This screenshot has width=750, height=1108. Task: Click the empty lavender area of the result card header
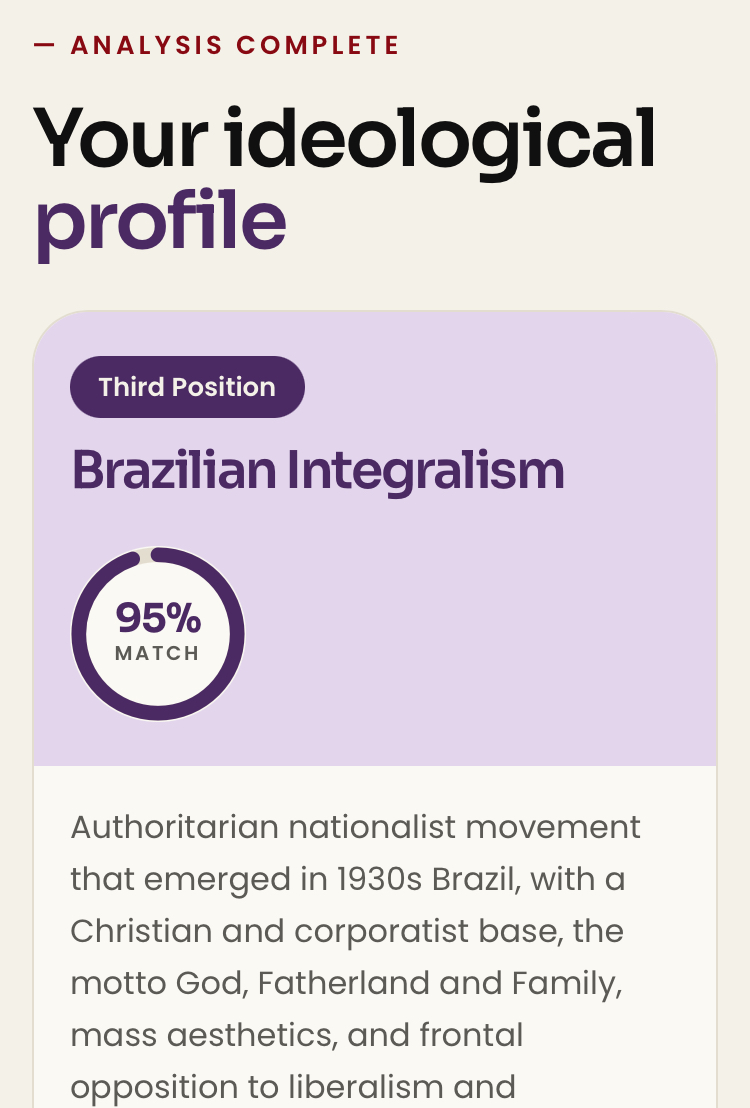pyautogui.click(x=481, y=636)
